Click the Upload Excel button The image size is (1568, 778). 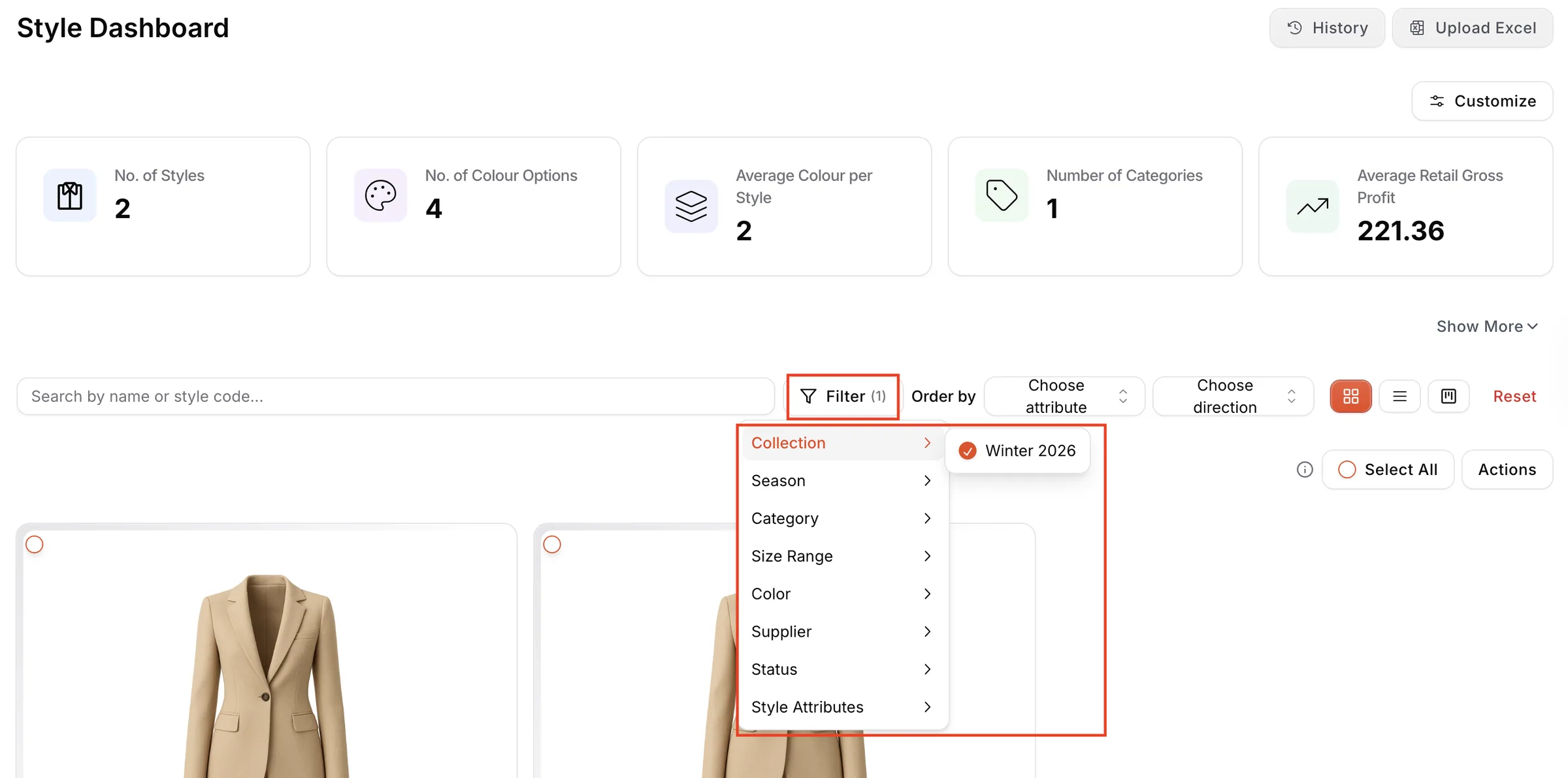point(1473,28)
